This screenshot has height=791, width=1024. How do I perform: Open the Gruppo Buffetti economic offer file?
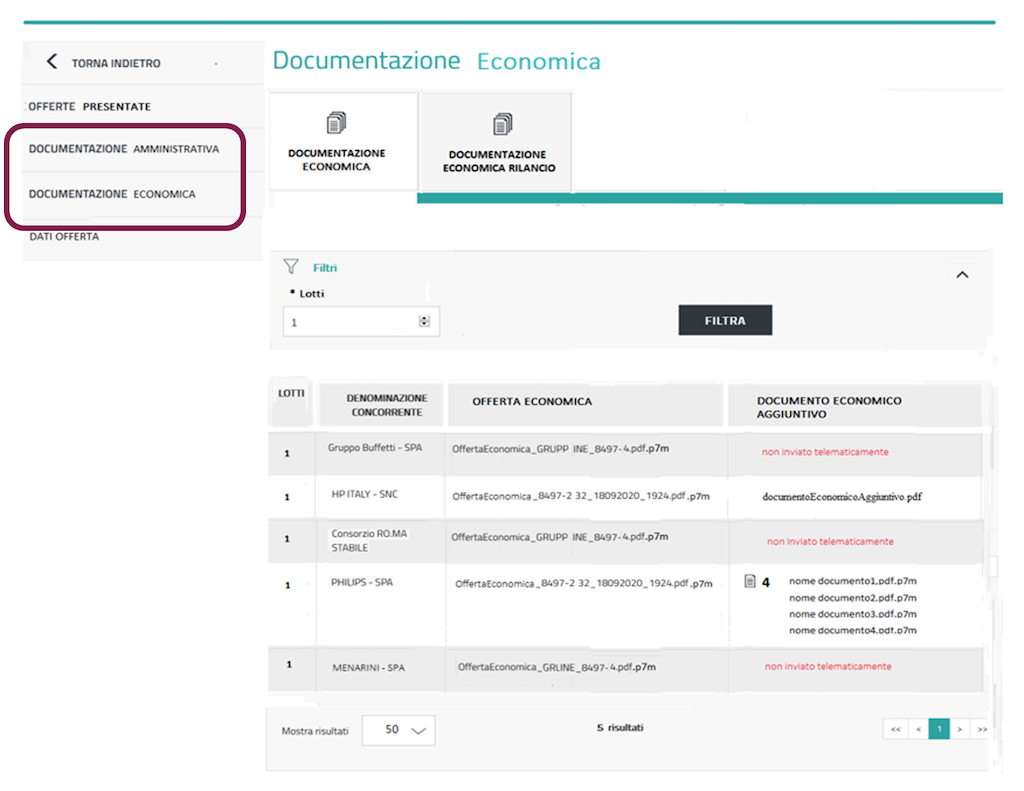(x=560, y=449)
